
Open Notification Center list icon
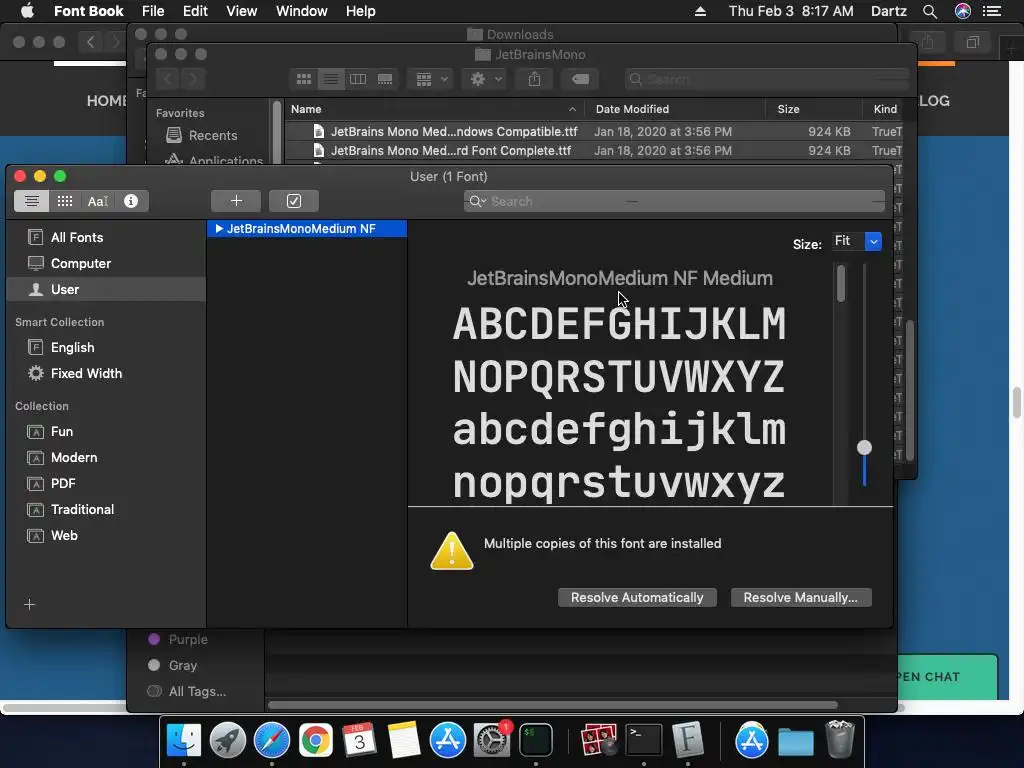[x=992, y=11]
